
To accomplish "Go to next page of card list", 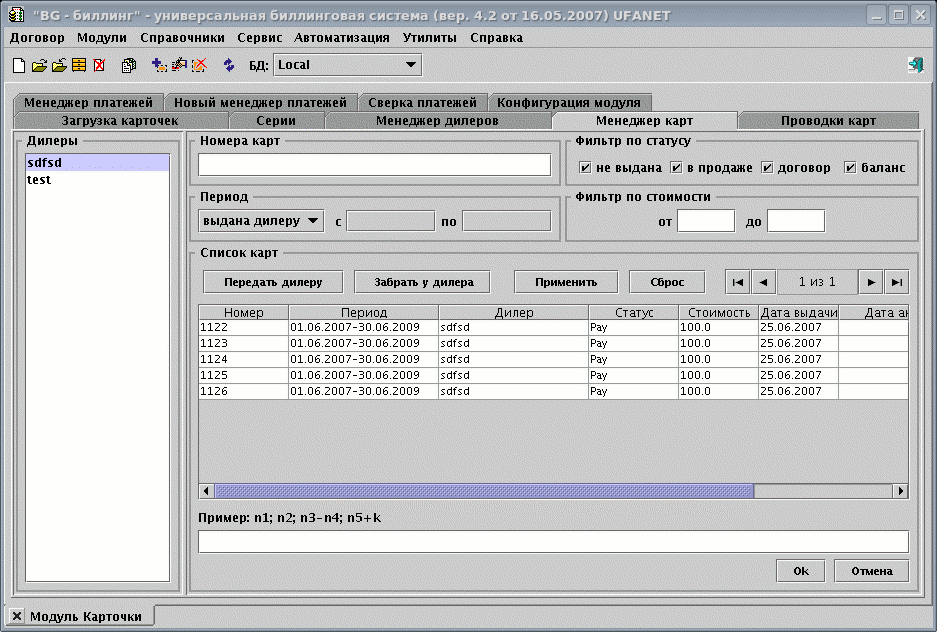I will pos(871,282).
